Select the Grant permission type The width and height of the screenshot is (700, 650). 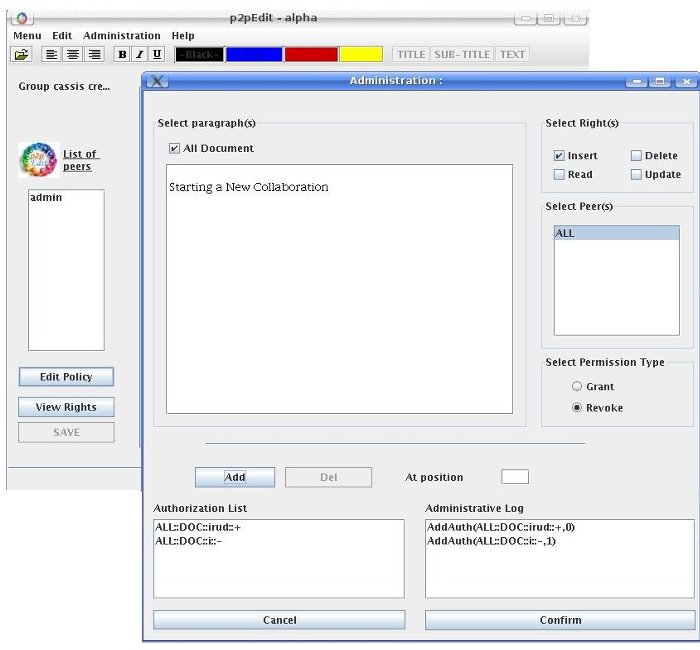click(x=576, y=387)
